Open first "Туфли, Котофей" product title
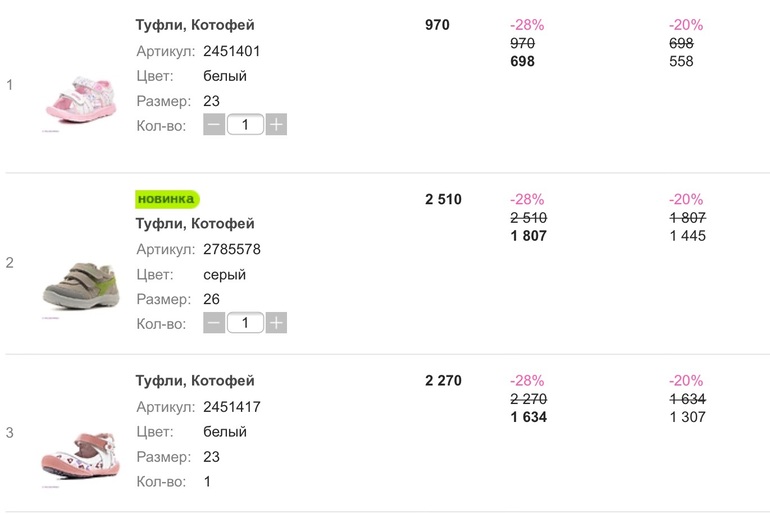 [195, 25]
